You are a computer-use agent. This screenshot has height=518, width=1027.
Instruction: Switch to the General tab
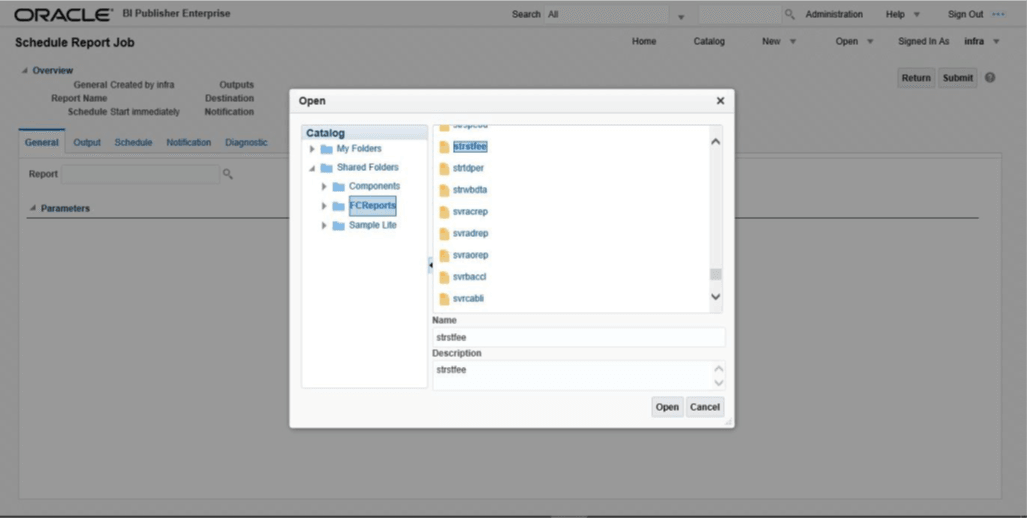41,142
